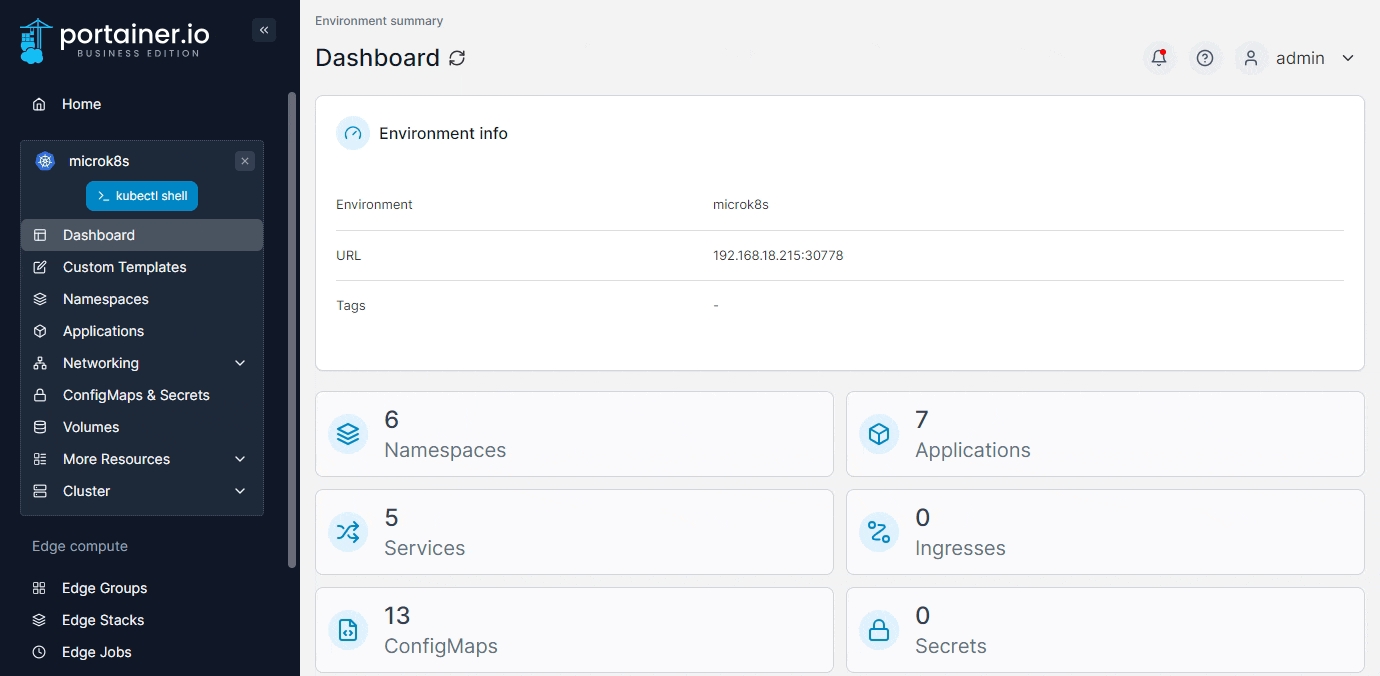Click the sidebar vertical scrollbar
The height and width of the screenshot is (676, 1380).
[292, 330]
